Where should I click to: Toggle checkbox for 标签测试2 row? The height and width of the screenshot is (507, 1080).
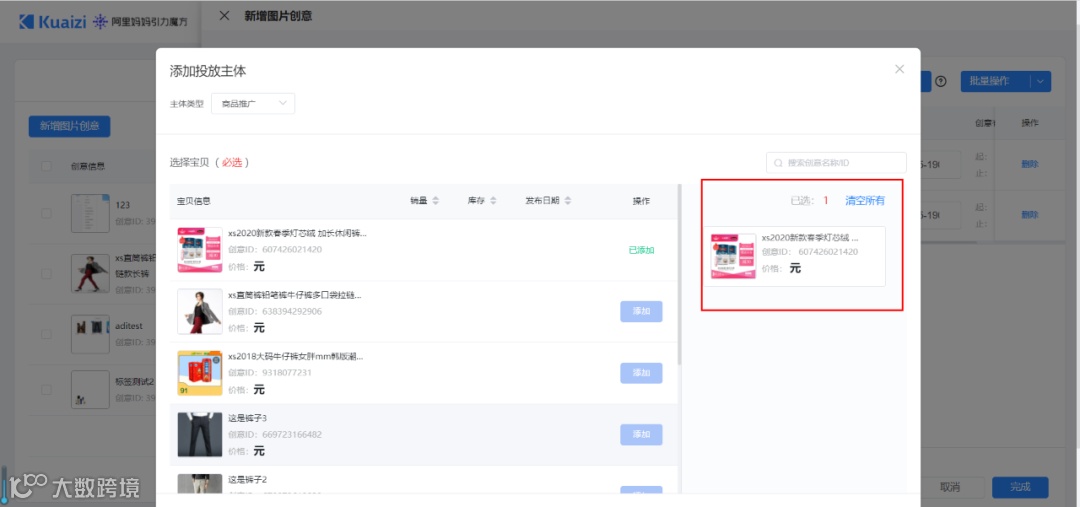[46, 389]
